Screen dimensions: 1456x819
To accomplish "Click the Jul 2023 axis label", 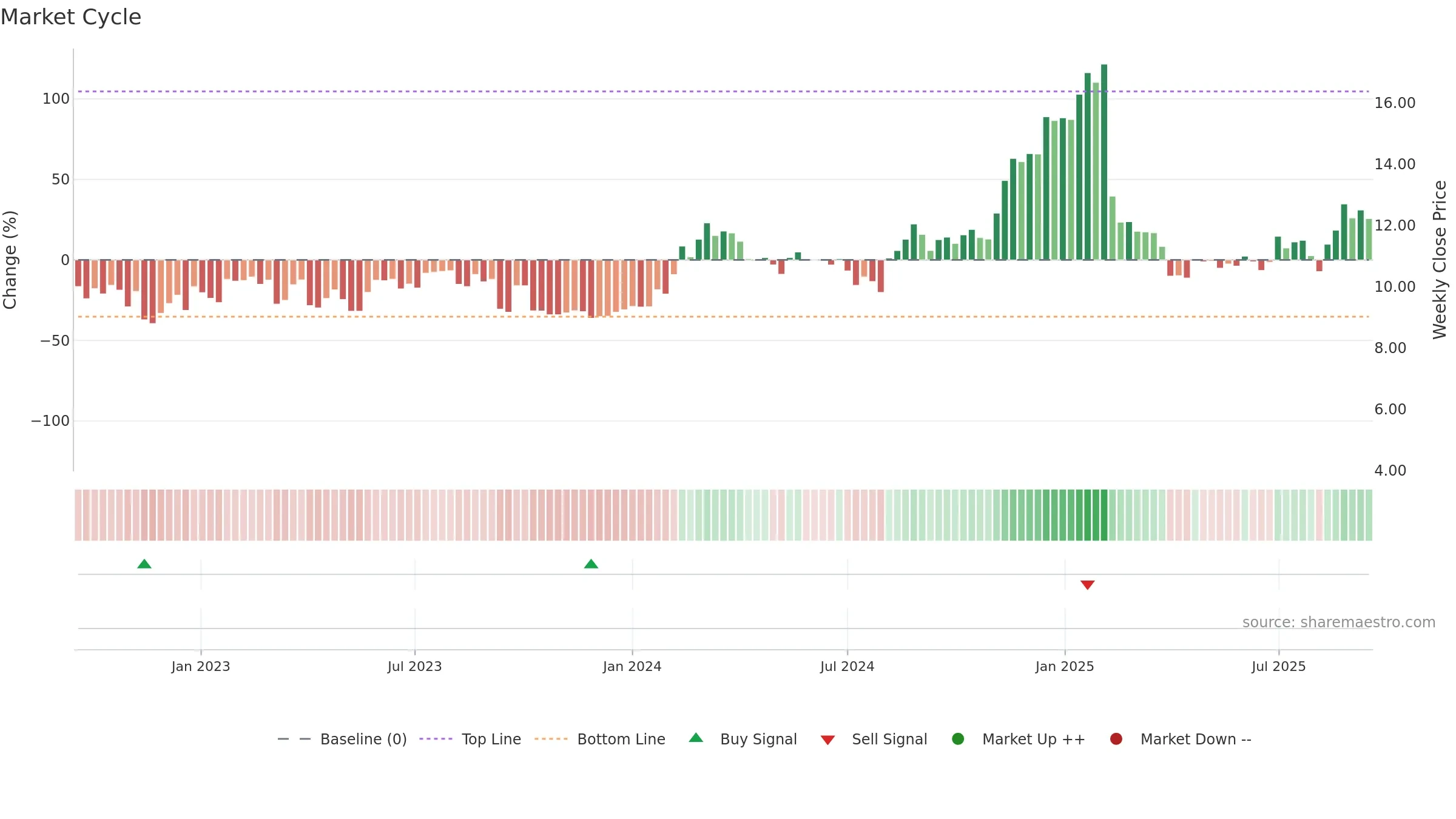I will 415,666.
